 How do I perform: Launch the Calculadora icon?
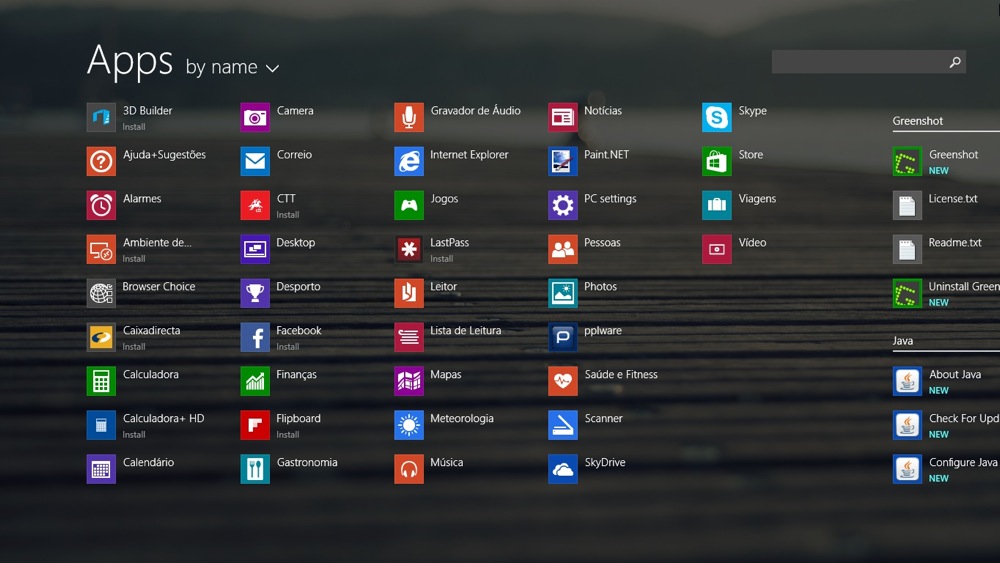coord(101,381)
